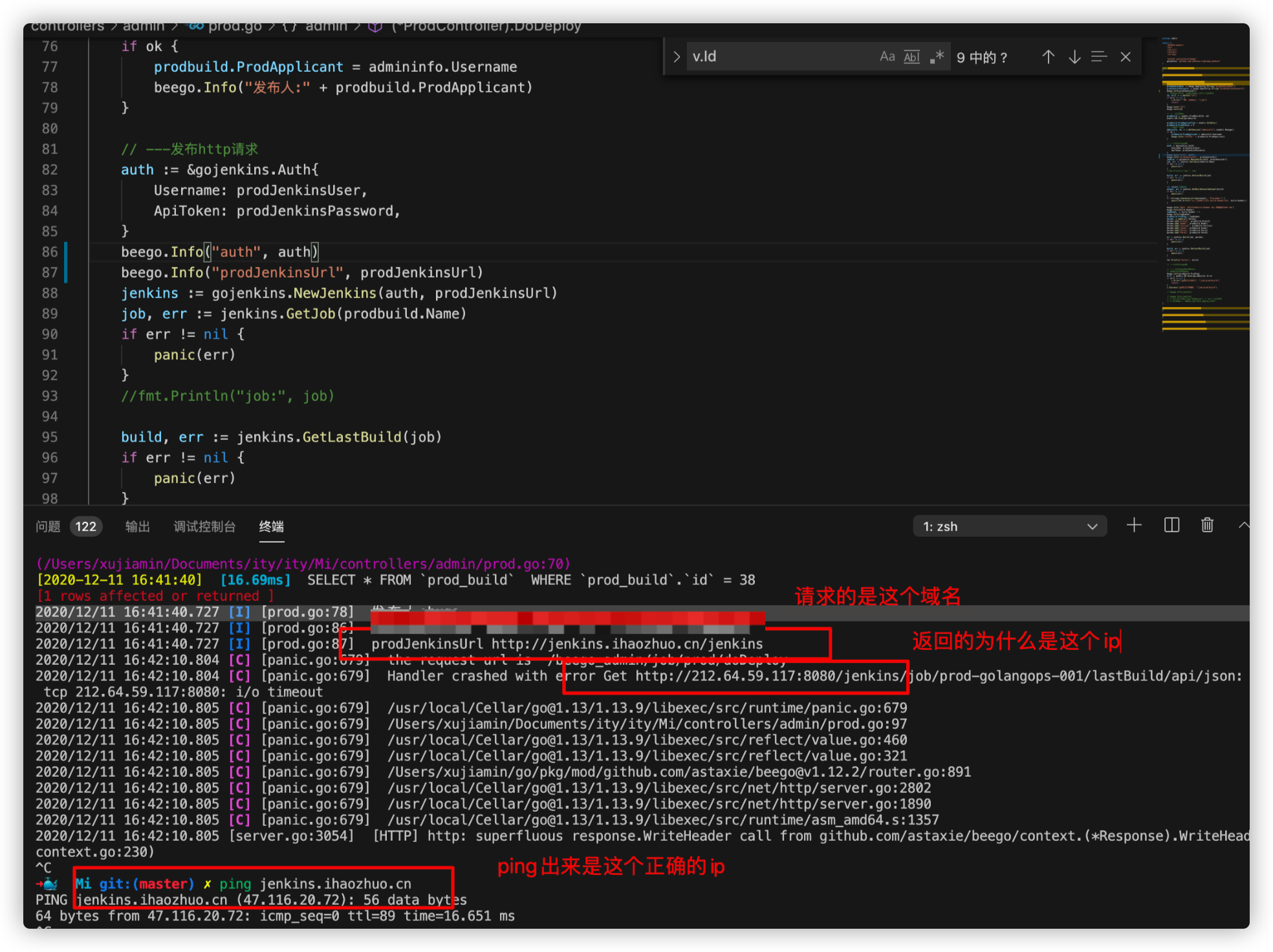Switch to the 输出 output tab
The width and height of the screenshot is (1273, 952).
[137, 526]
